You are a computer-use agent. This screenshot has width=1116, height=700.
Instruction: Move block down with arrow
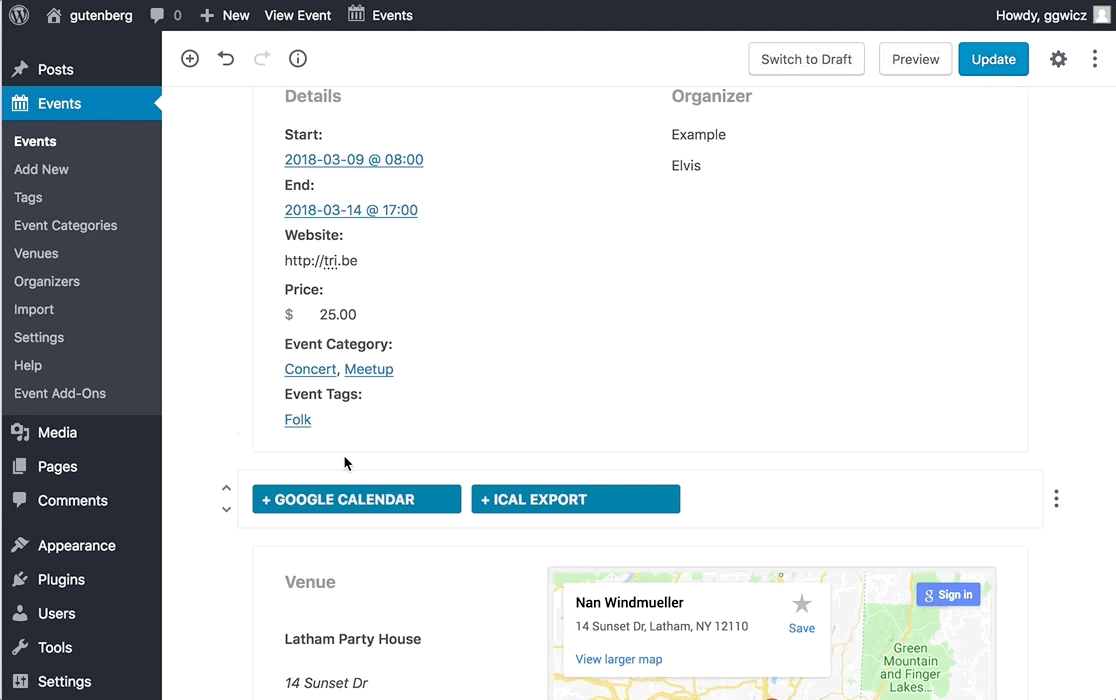click(226, 510)
